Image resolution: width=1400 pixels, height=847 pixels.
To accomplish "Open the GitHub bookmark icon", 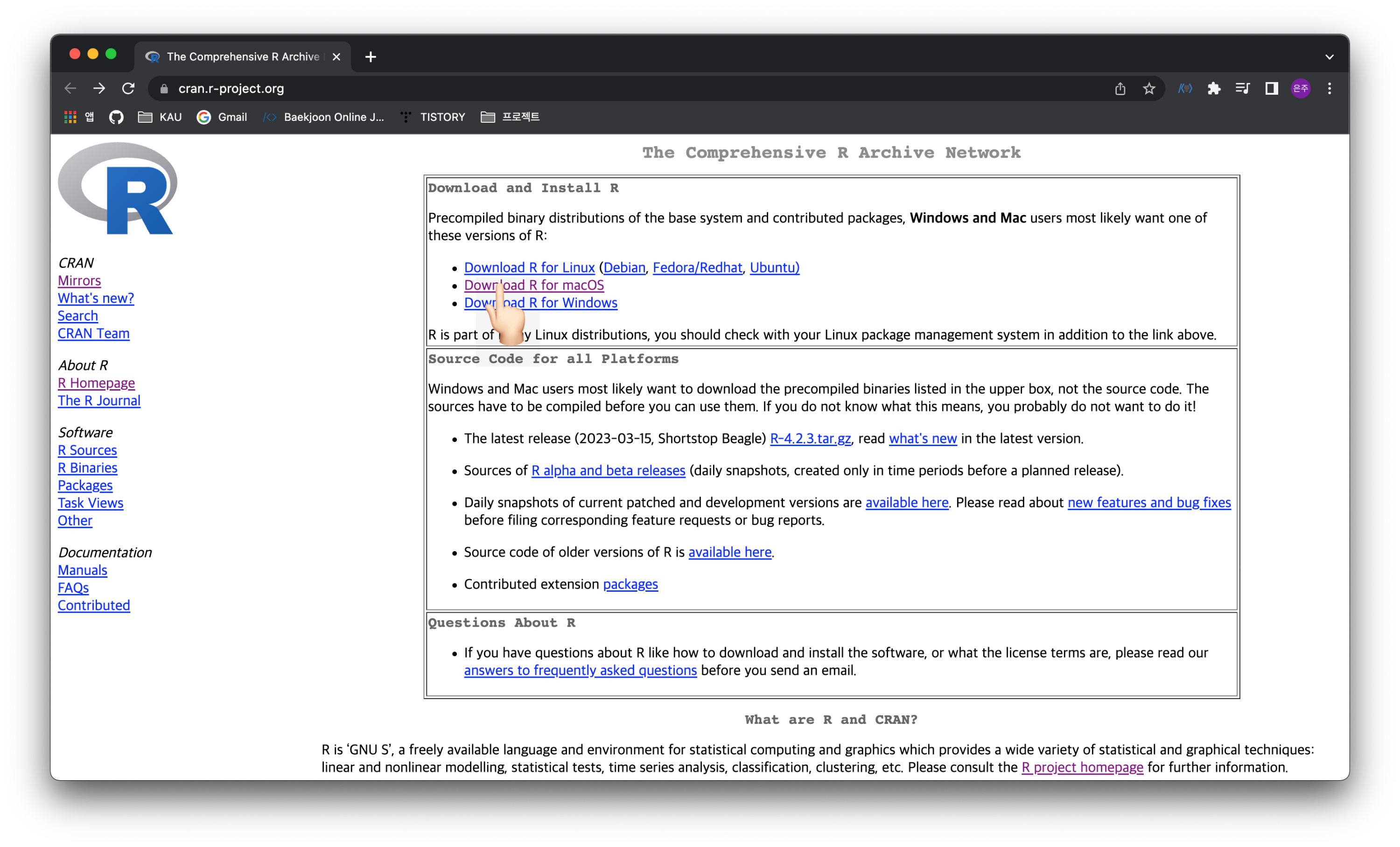I will coord(116,117).
